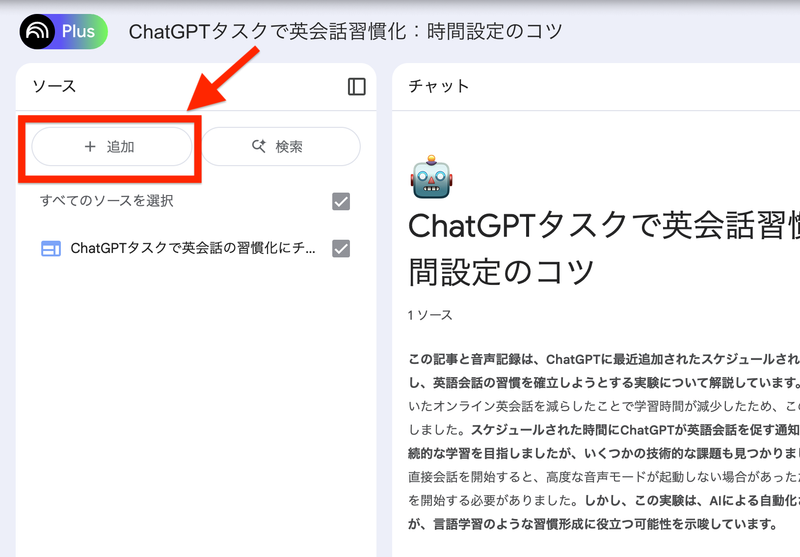800x557 pixels.
Task: Uncheck the ChatGPTタスクで英会話の習慣化 source checkbox
Action: 341,248
